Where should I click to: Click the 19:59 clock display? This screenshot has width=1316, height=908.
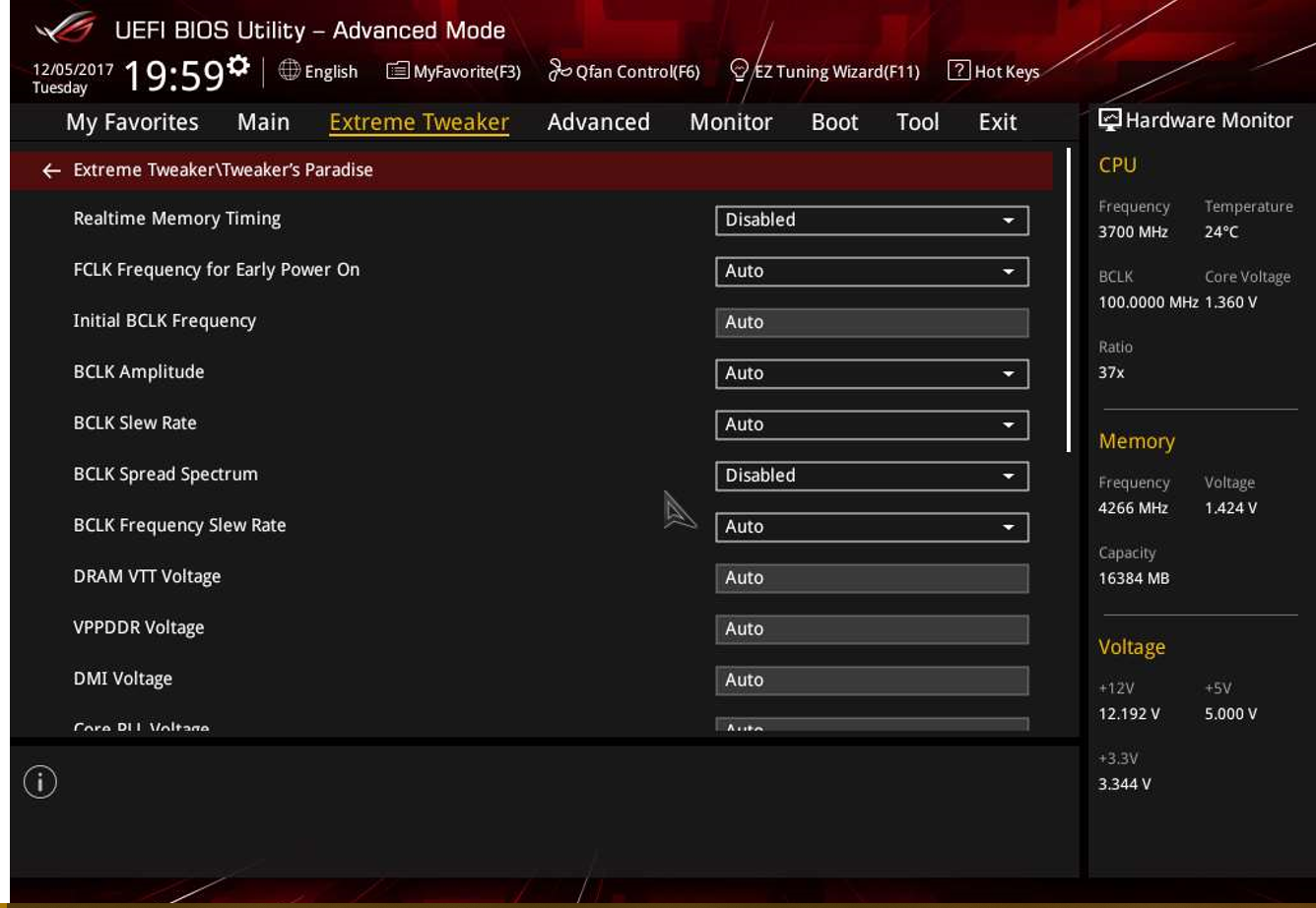173,75
